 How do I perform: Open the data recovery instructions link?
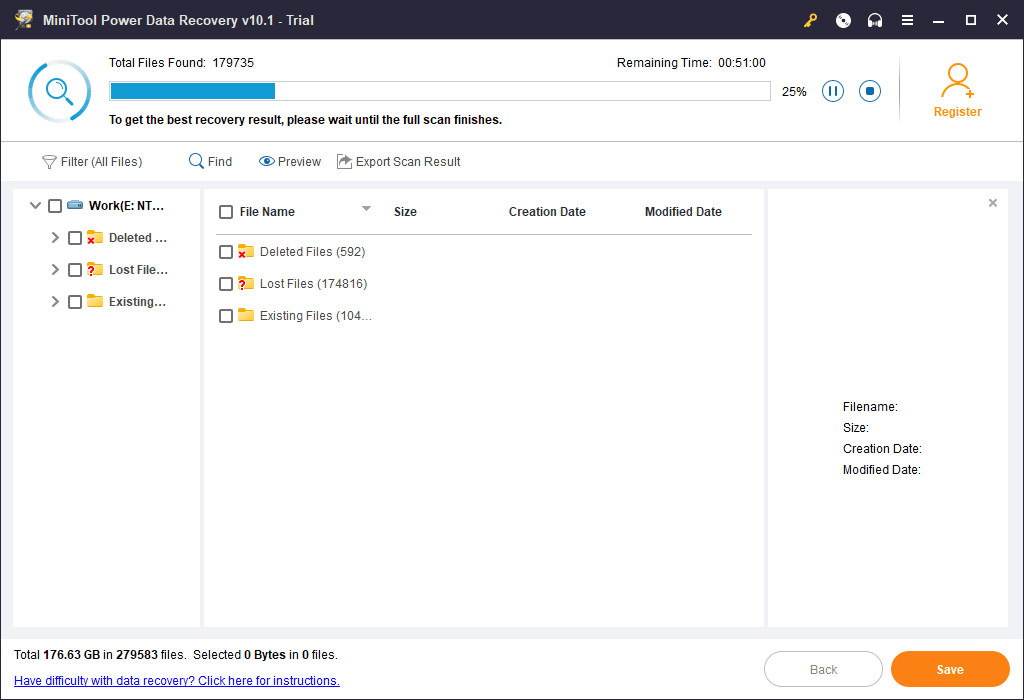(177, 681)
